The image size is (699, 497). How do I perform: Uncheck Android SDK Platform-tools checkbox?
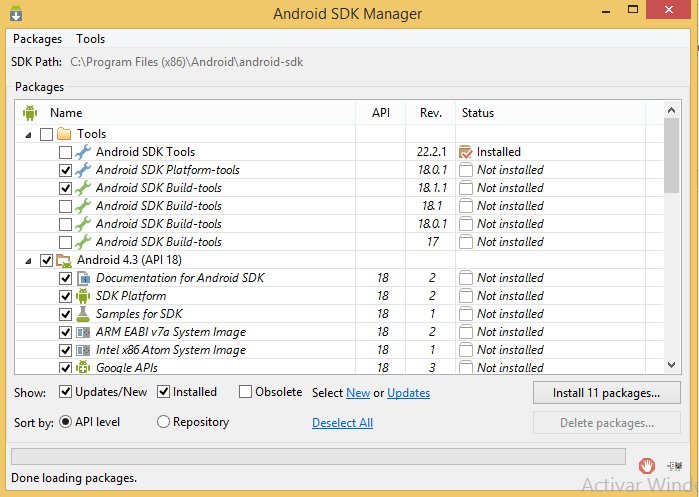coord(66,170)
